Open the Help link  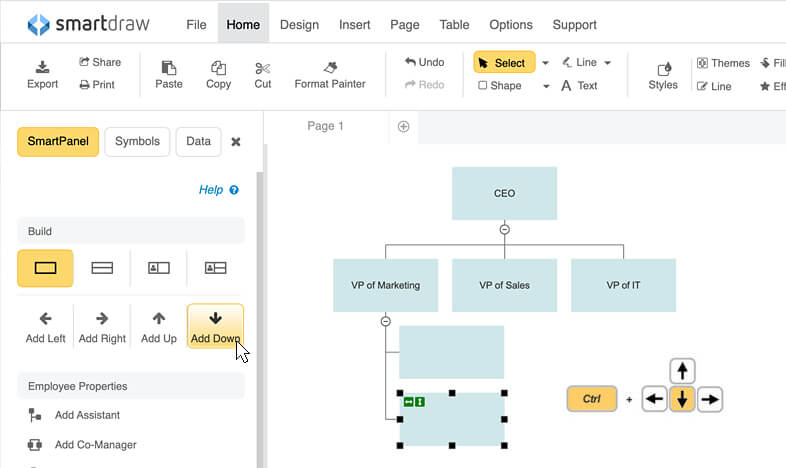tap(211, 190)
